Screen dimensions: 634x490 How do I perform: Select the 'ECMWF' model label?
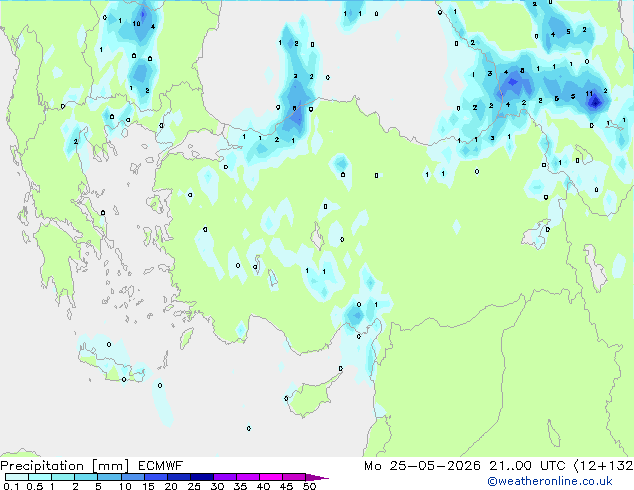click(x=161, y=466)
